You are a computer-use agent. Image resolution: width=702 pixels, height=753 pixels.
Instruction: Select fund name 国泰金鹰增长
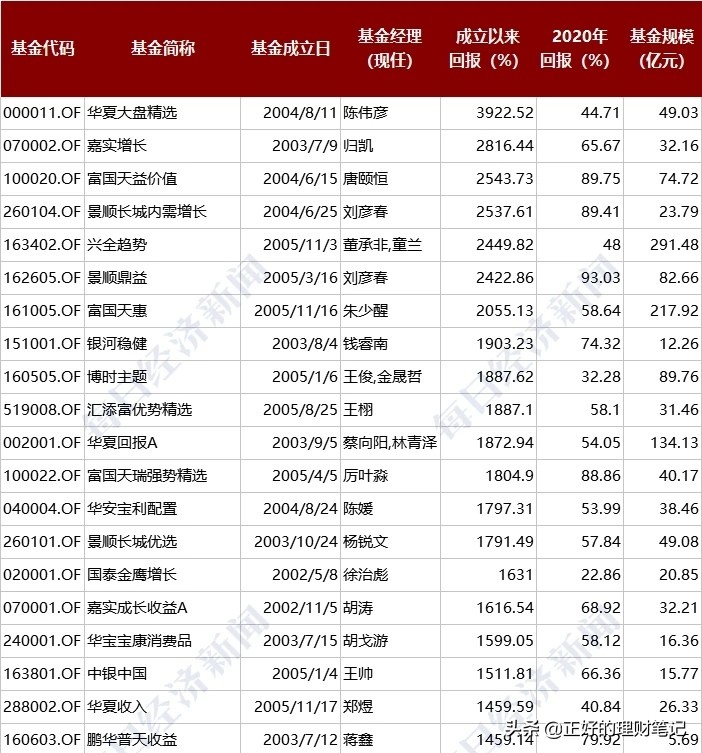pos(132,575)
